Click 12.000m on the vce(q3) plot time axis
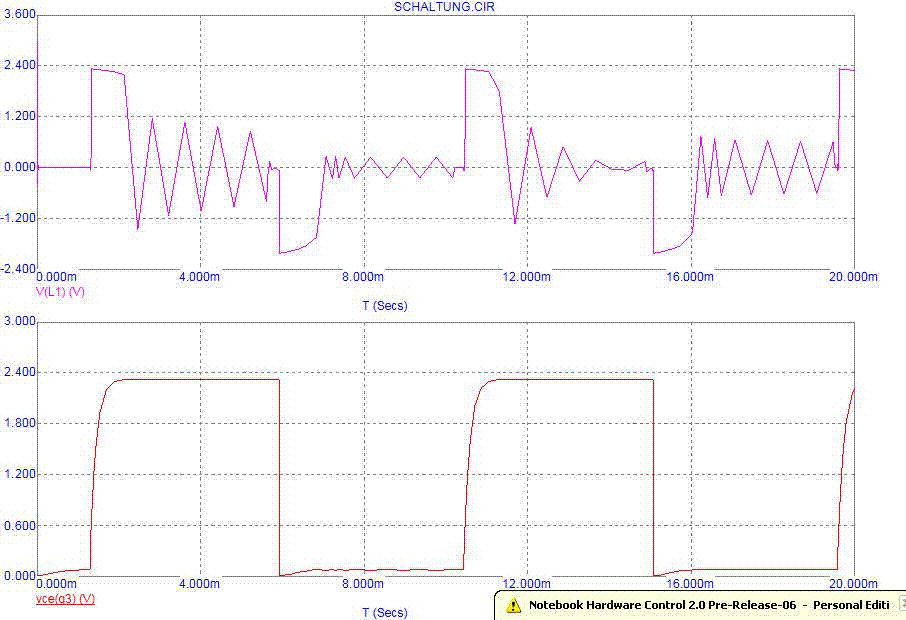The image size is (906, 620). 526,584
